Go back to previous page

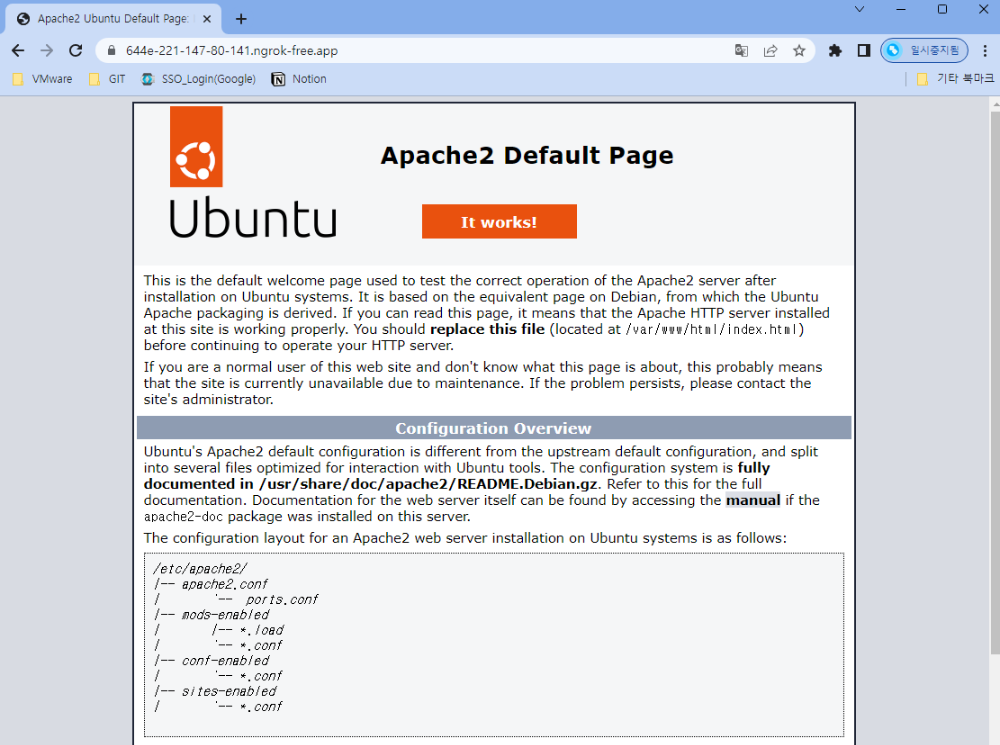tap(18, 50)
